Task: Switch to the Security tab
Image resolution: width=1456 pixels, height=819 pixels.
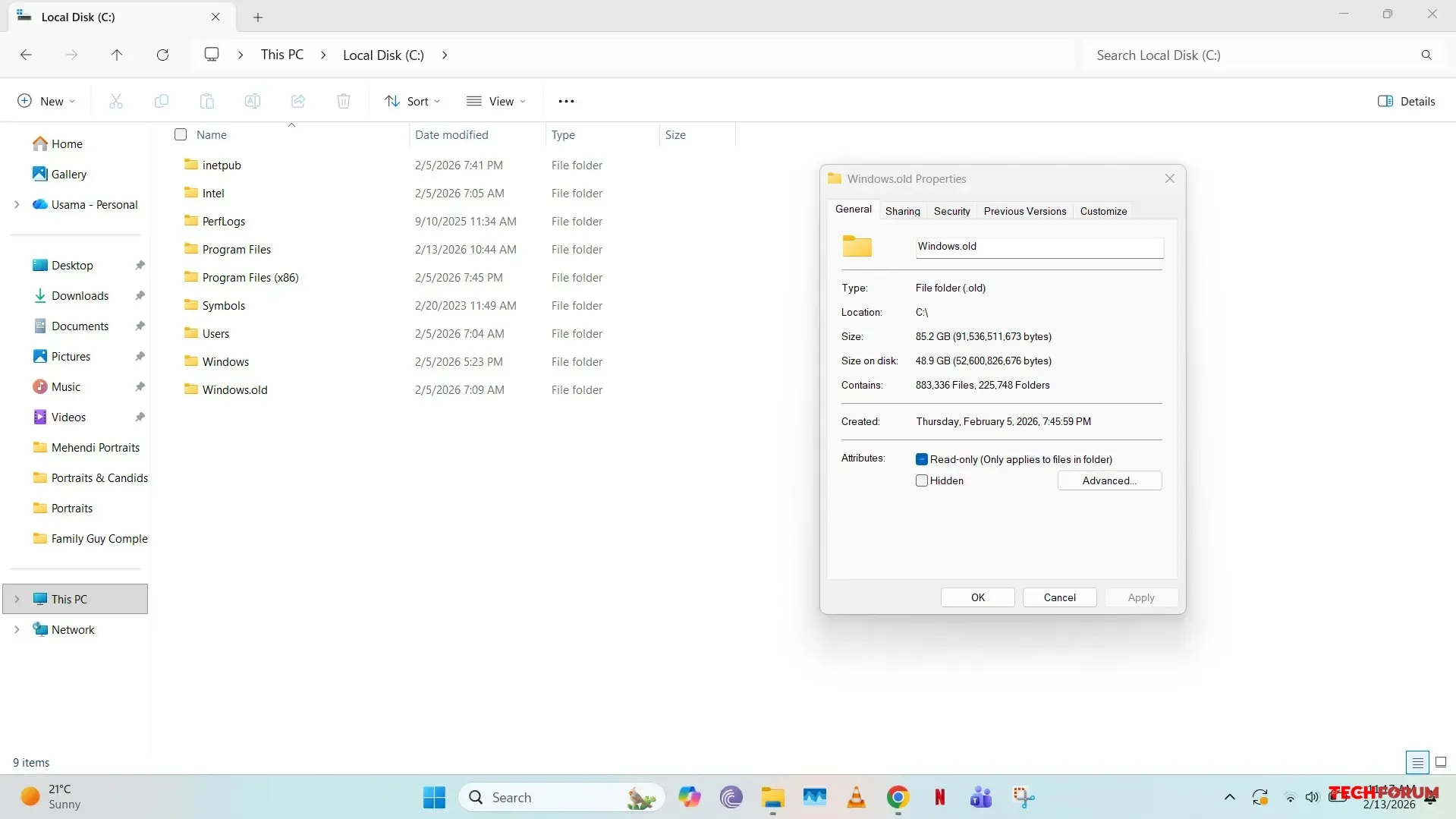Action: pyautogui.click(x=951, y=211)
